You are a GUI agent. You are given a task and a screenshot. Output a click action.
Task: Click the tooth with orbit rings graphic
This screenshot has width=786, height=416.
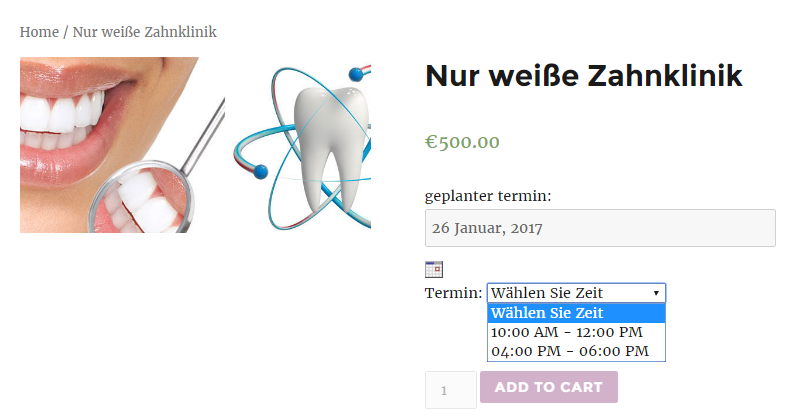[x=302, y=147]
